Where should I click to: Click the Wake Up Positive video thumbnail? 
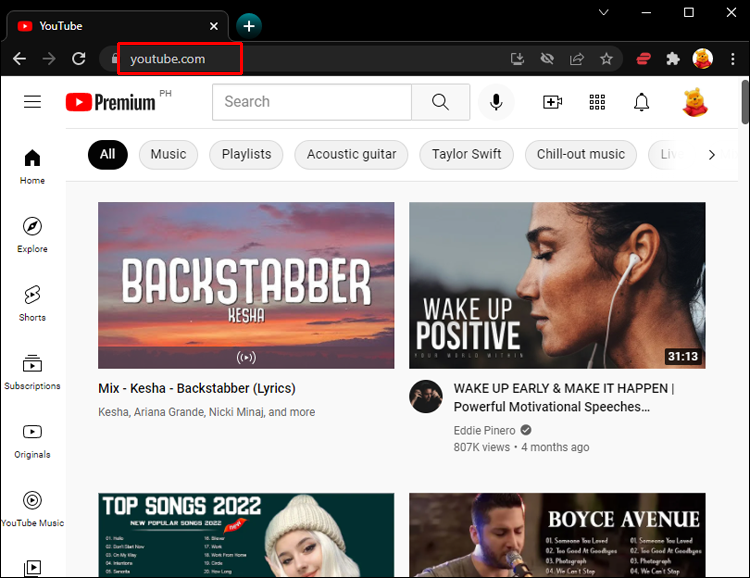coord(557,285)
